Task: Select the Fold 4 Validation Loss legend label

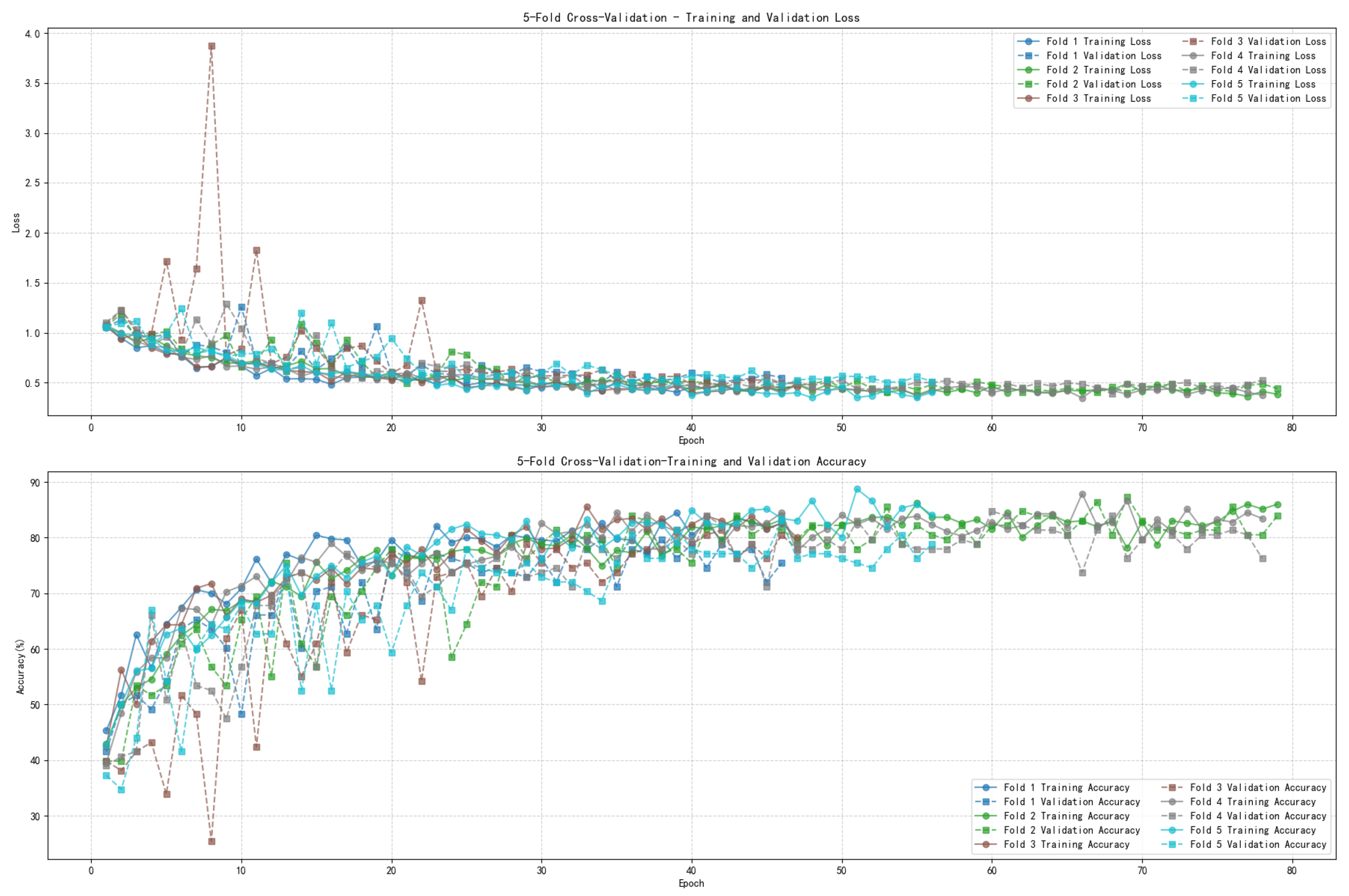Action: pos(1268,70)
